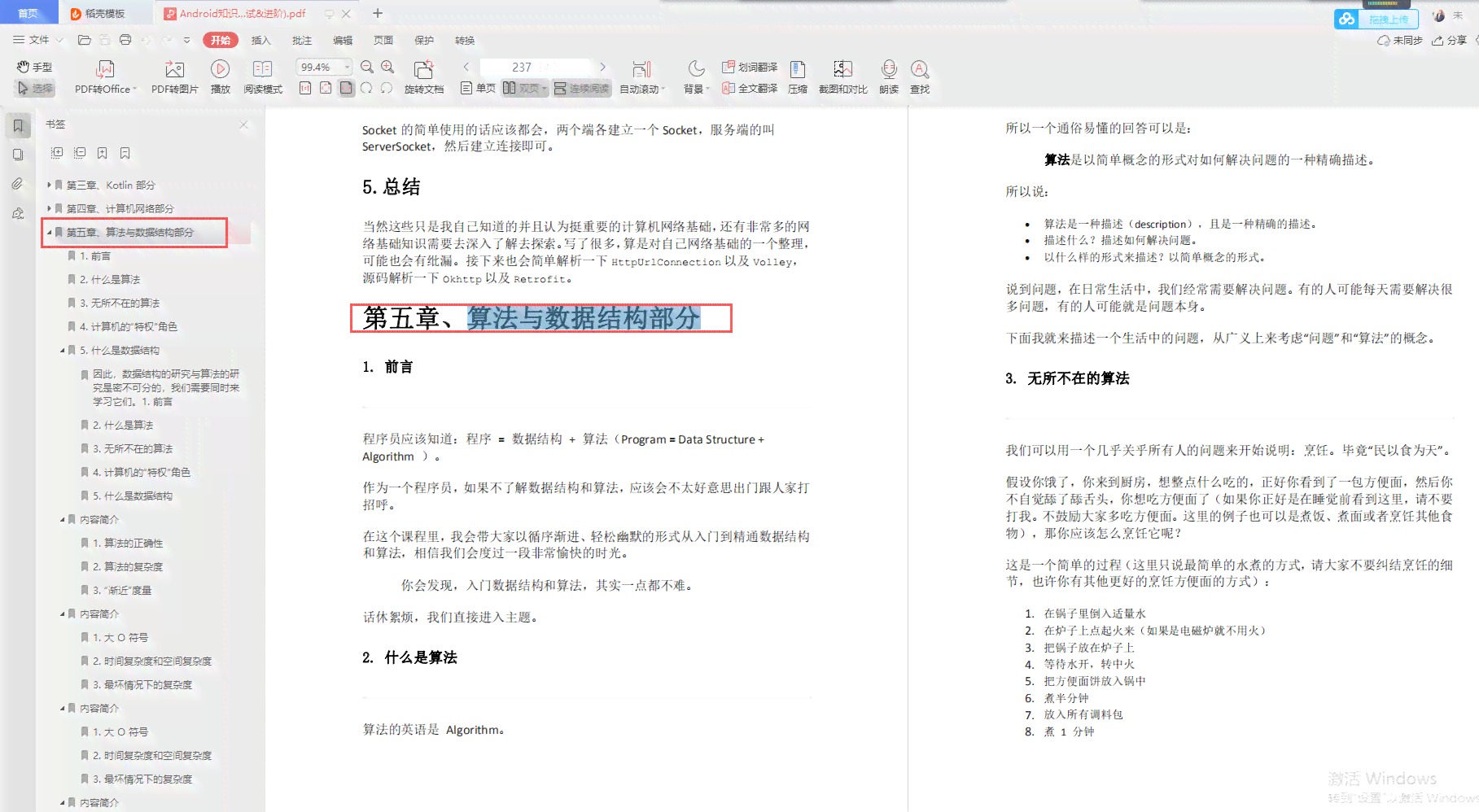Add a new tab with plus button
The width and height of the screenshot is (1479, 812).
[x=378, y=13]
